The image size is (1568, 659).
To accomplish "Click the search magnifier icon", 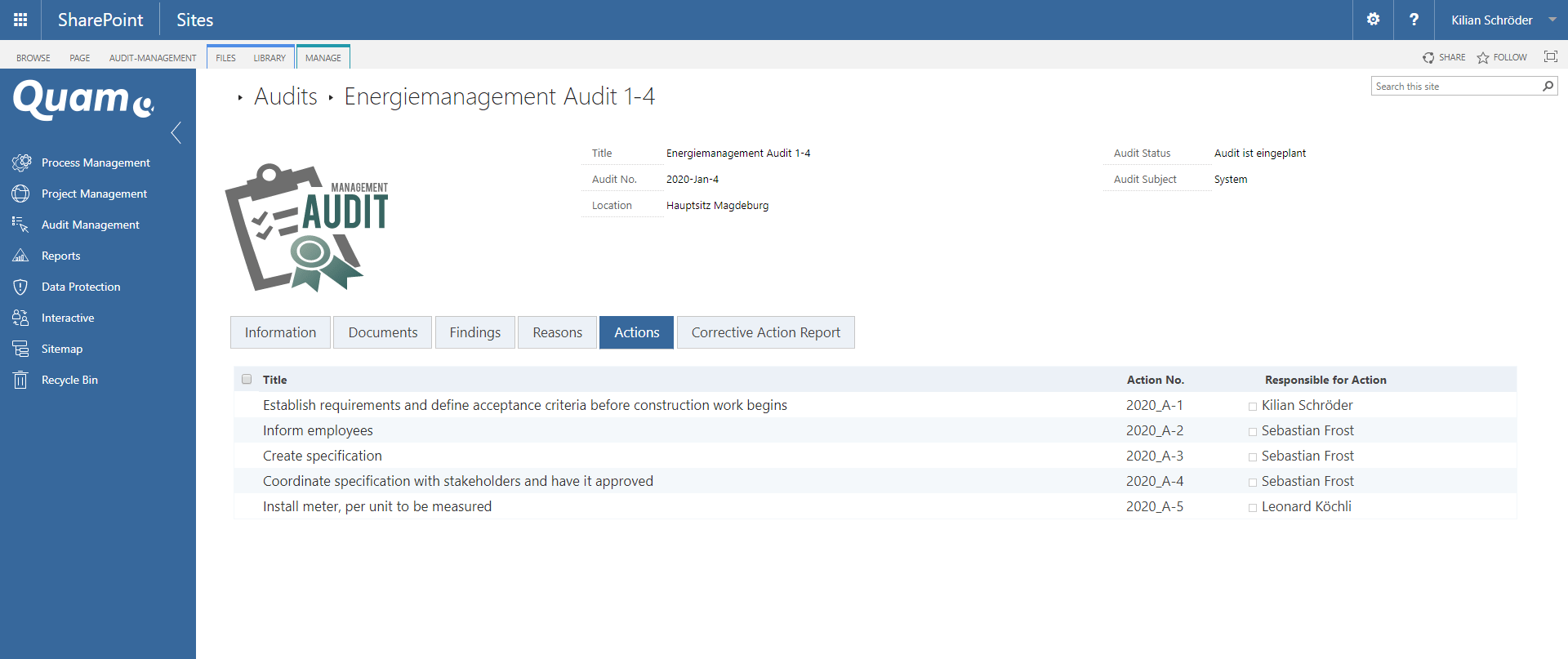I will (1548, 87).
